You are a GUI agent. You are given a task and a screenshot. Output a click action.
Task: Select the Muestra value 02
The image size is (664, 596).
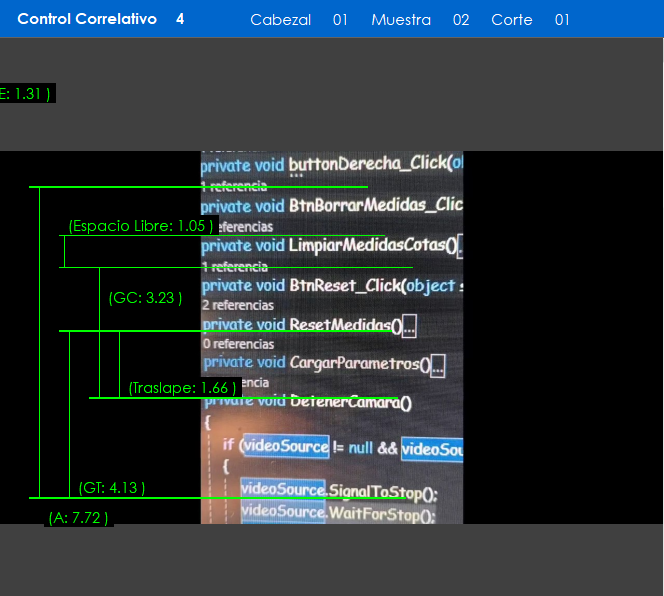tap(460, 20)
